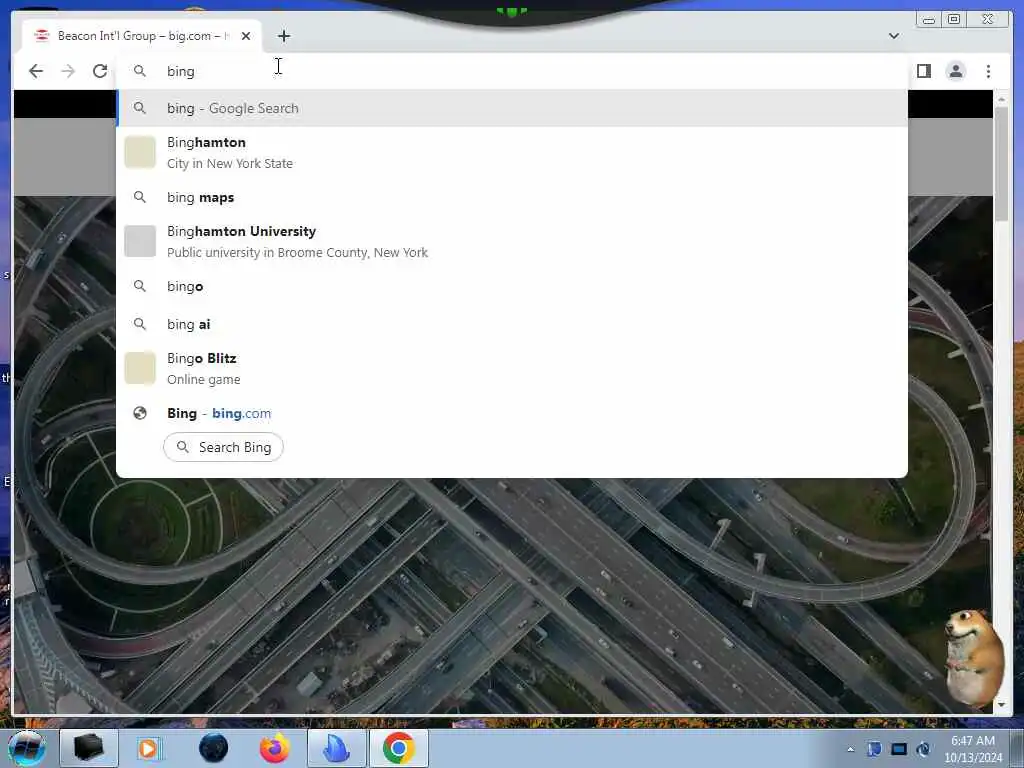Show hidden tray icons arrow
This screenshot has height=768, width=1024.
coord(850,749)
